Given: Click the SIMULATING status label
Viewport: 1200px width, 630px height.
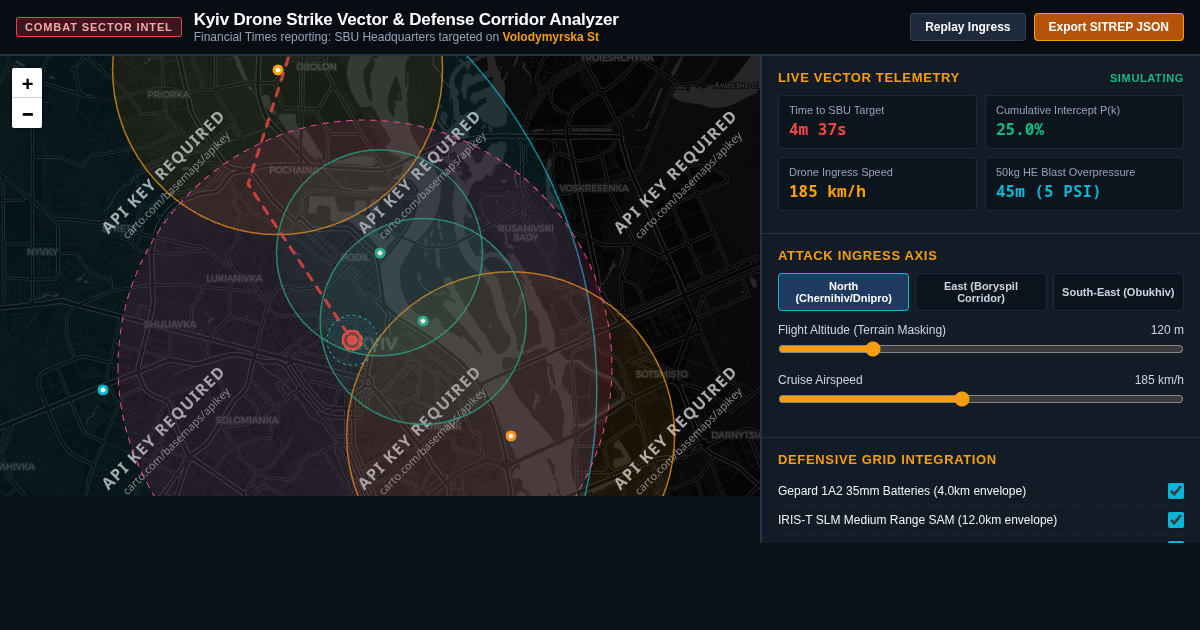Looking at the screenshot, I should coord(1146,78).
